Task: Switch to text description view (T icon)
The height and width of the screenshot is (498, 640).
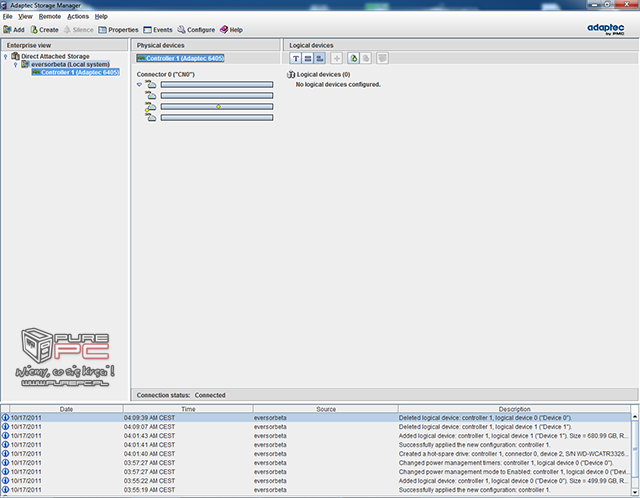Action: [296, 59]
